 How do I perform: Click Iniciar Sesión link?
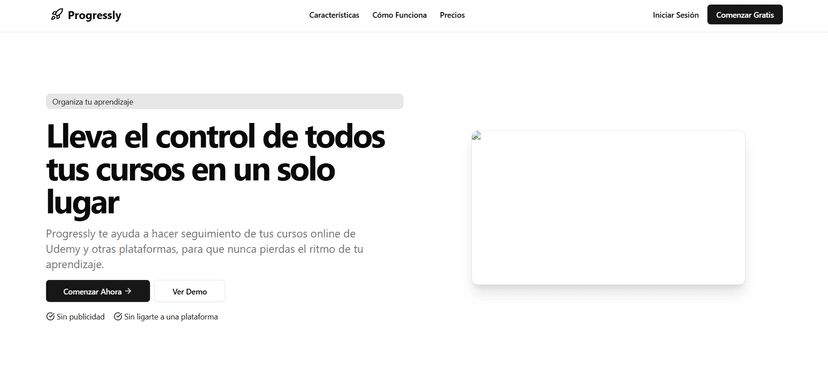pos(675,15)
